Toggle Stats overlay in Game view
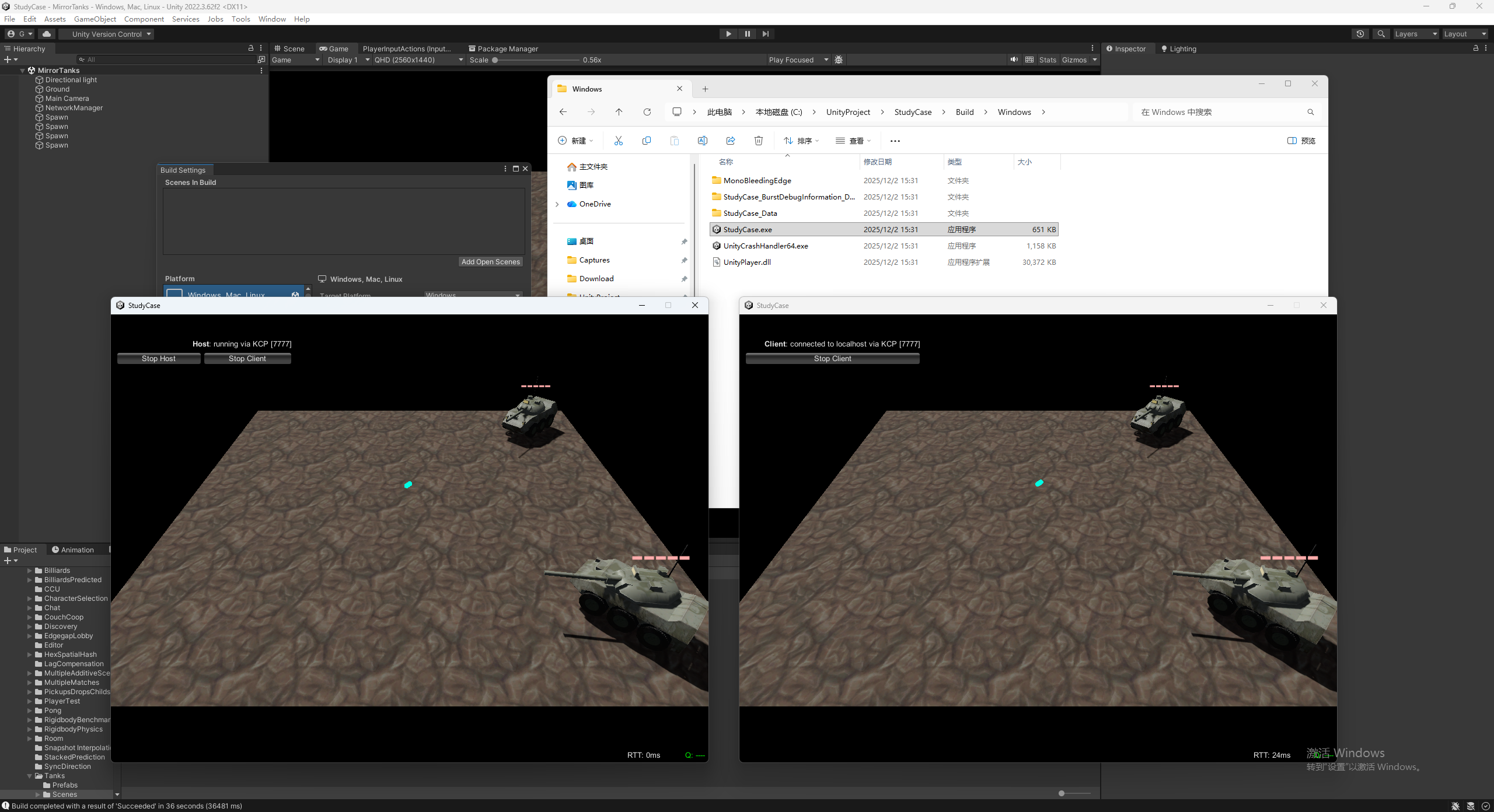Image resolution: width=1494 pixels, height=812 pixels. click(1047, 60)
